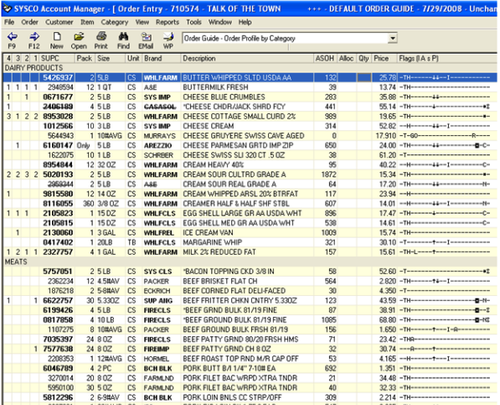The height and width of the screenshot is (405, 500).
Task: Select MILK 2% REDUCED FAT row
Action: [250, 252]
